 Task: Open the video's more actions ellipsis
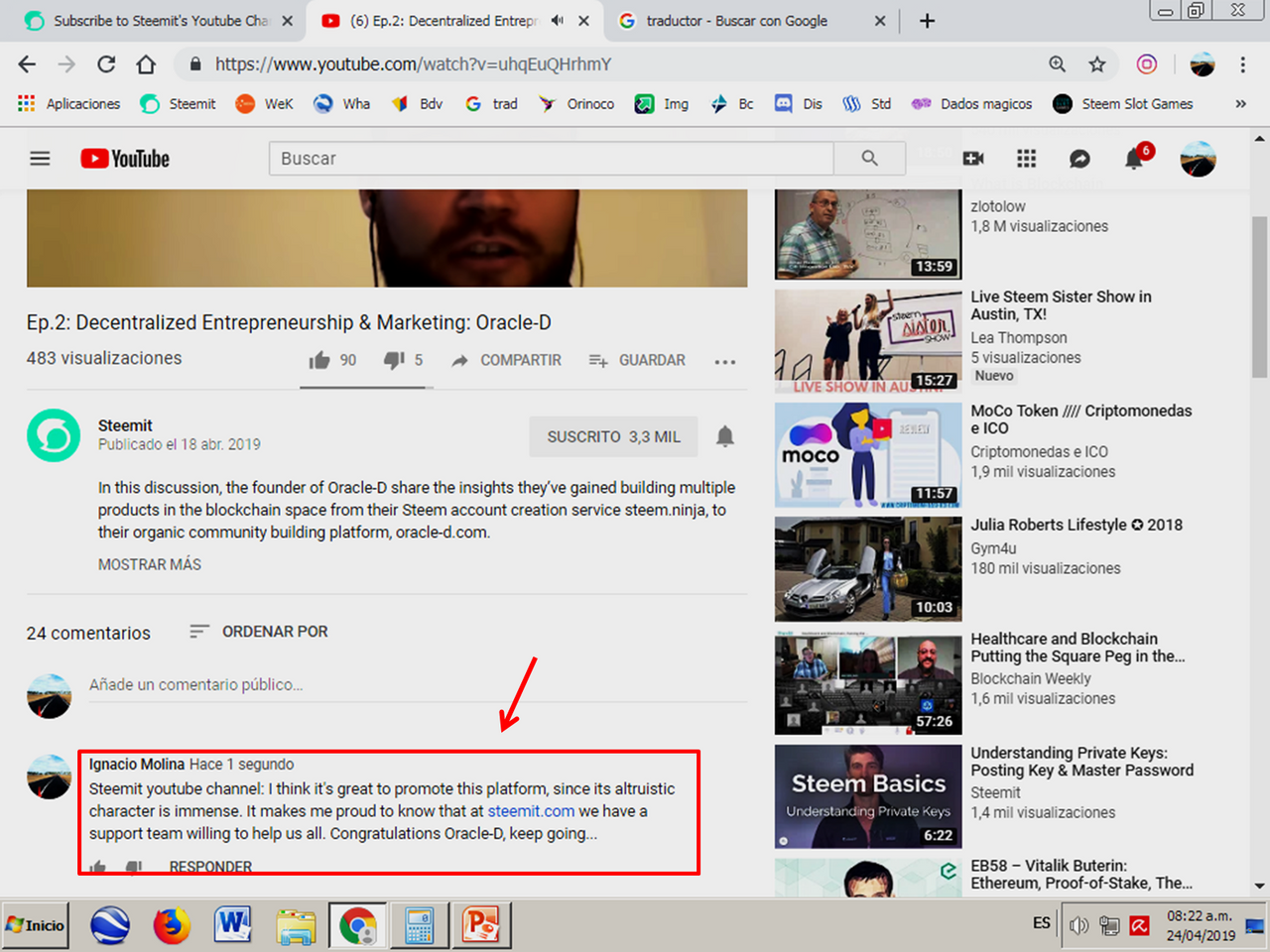725,362
